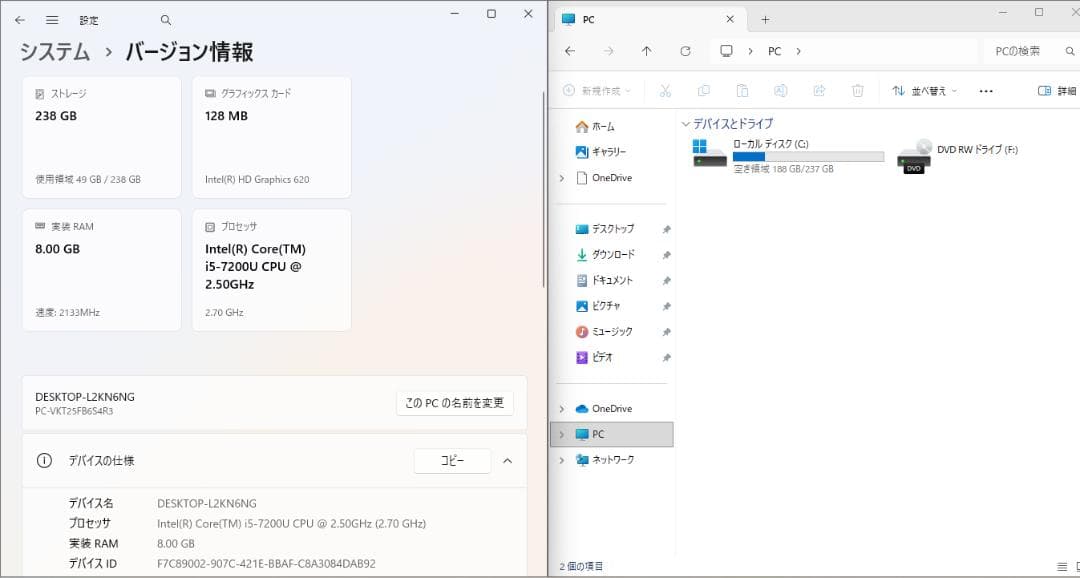Click the Refresh icon in the address bar
This screenshot has width=1080, height=578.
686,51
